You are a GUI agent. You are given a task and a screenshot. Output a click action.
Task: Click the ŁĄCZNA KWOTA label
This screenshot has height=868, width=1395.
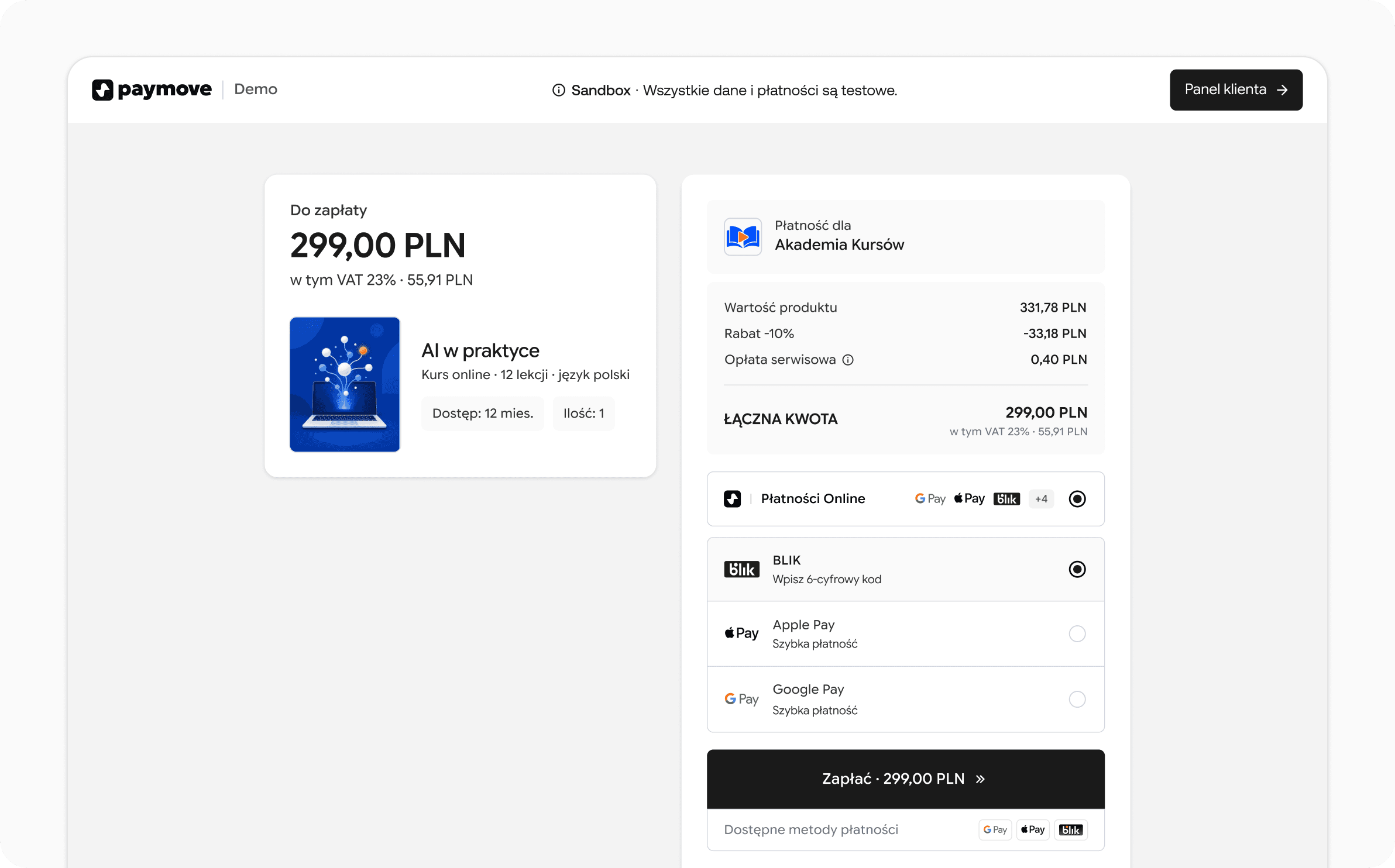781,419
